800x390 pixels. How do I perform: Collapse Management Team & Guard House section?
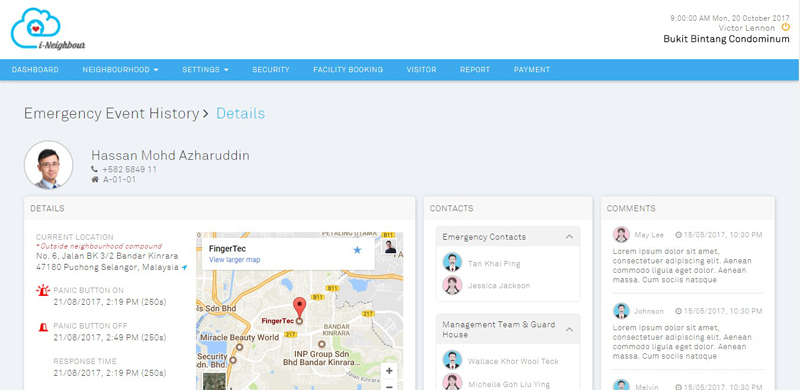tap(569, 330)
